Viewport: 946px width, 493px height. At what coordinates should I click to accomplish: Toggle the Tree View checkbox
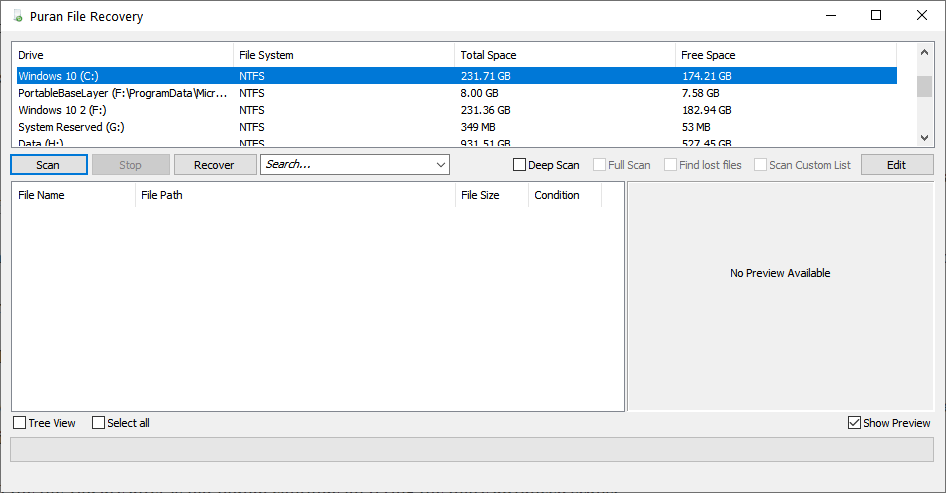(x=20, y=423)
